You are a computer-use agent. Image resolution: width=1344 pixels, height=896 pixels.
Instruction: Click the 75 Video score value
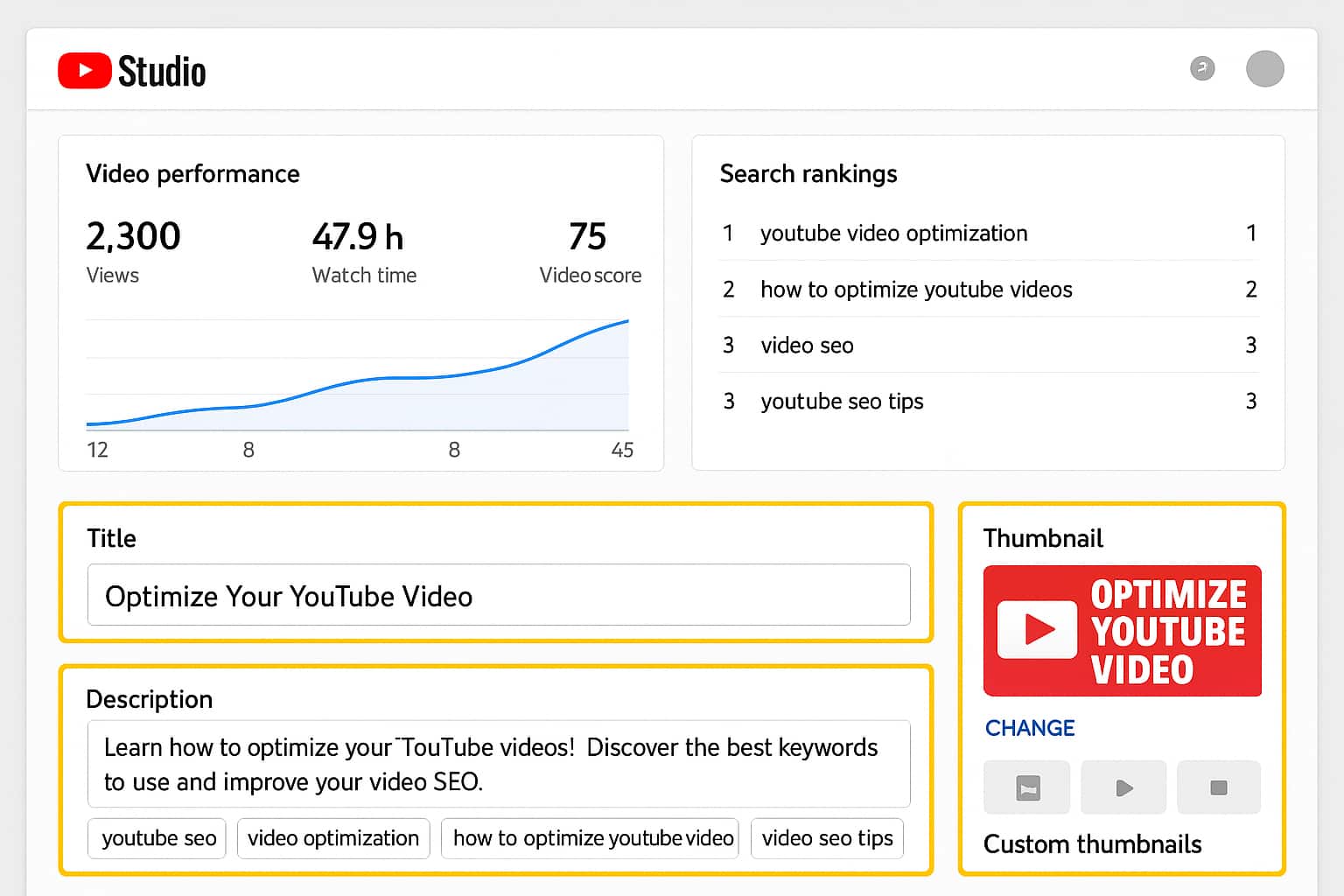[587, 236]
